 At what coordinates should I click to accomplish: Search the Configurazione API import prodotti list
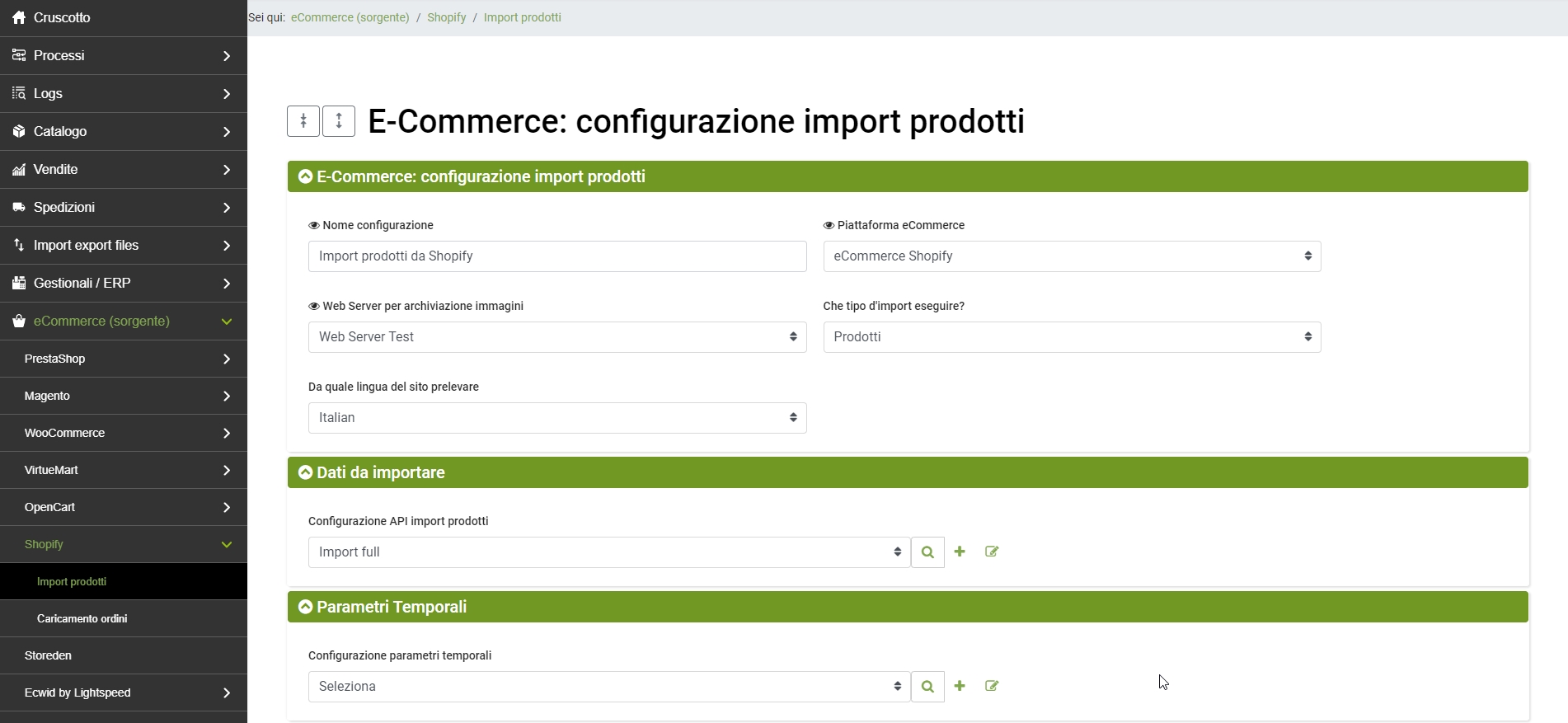tap(927, 552)
